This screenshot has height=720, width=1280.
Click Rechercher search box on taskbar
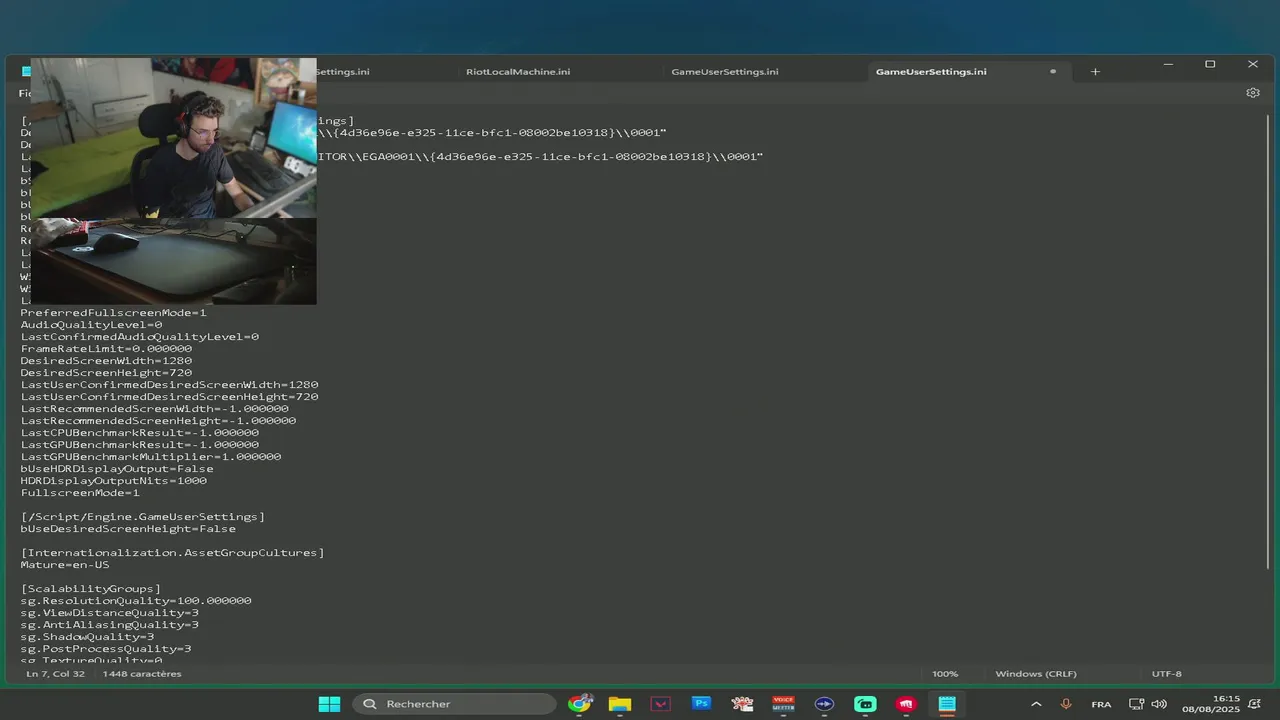coord(453,704)
